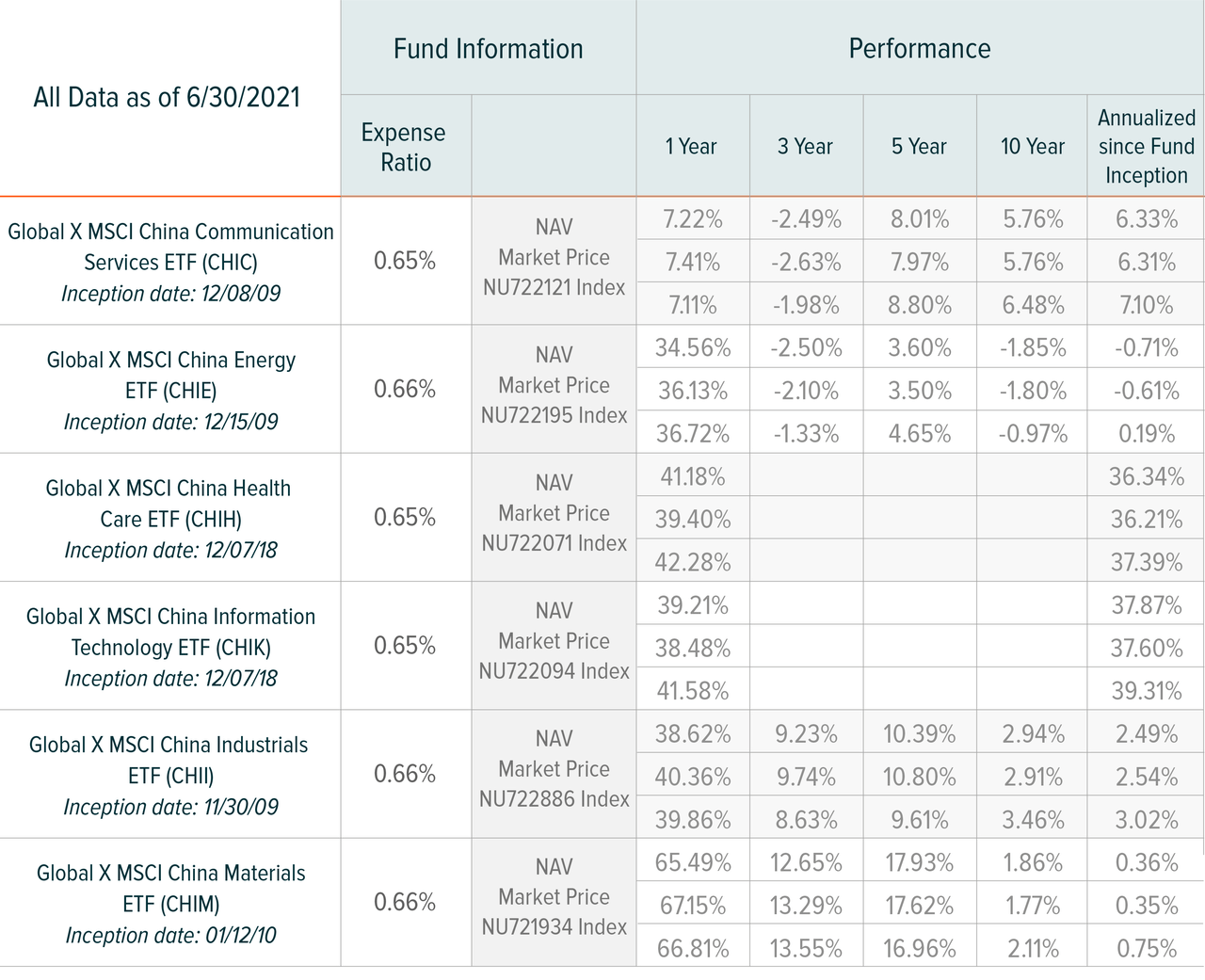This screenshot has height=980, width=1205.
Task: Click CHII 1 Year market price 40.36%
Action: (x=693, y=777)
